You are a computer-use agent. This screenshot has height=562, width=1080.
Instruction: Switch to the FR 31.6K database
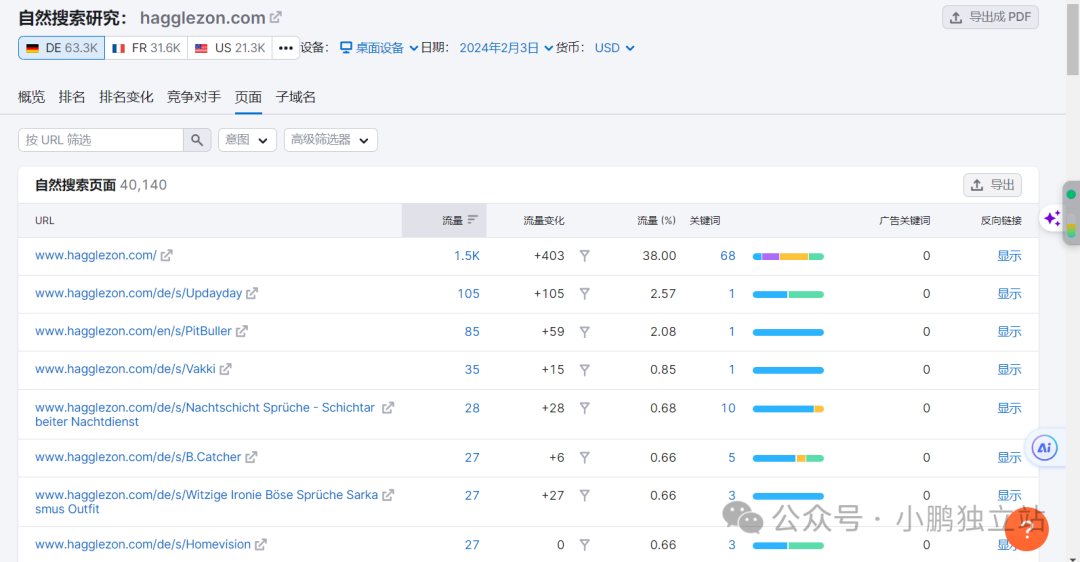146,48
